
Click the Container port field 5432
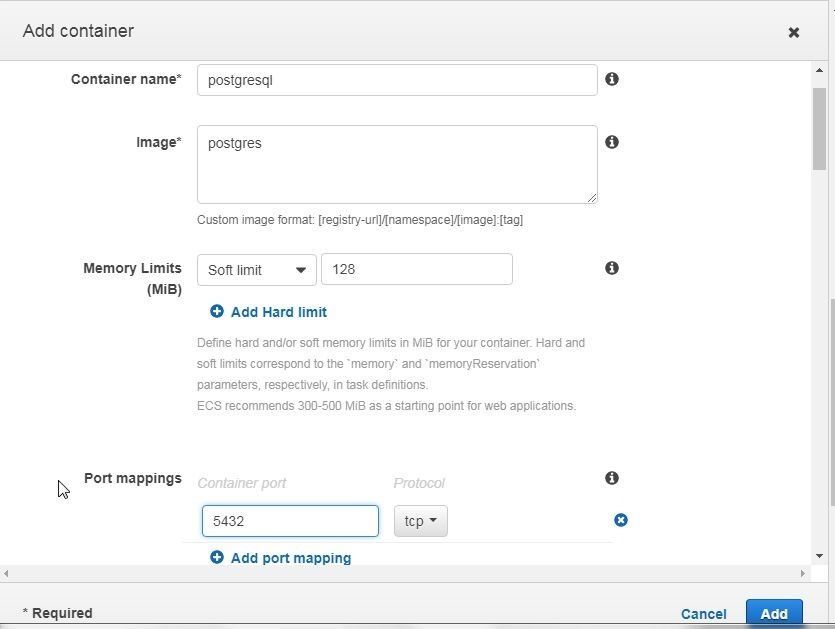point(290,521)
